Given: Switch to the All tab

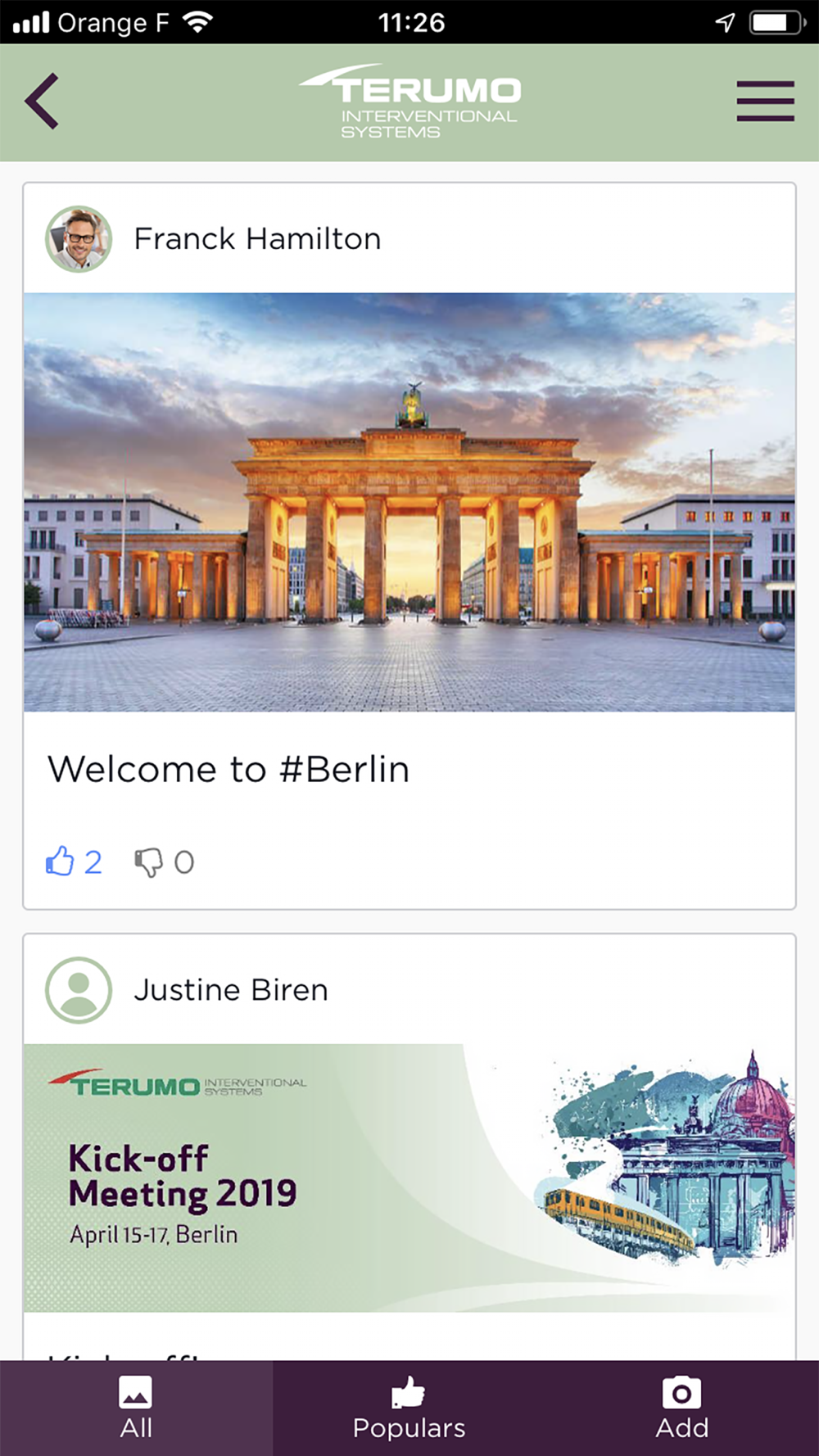Looking at the screenshot, I should [x=136, y=1409].
